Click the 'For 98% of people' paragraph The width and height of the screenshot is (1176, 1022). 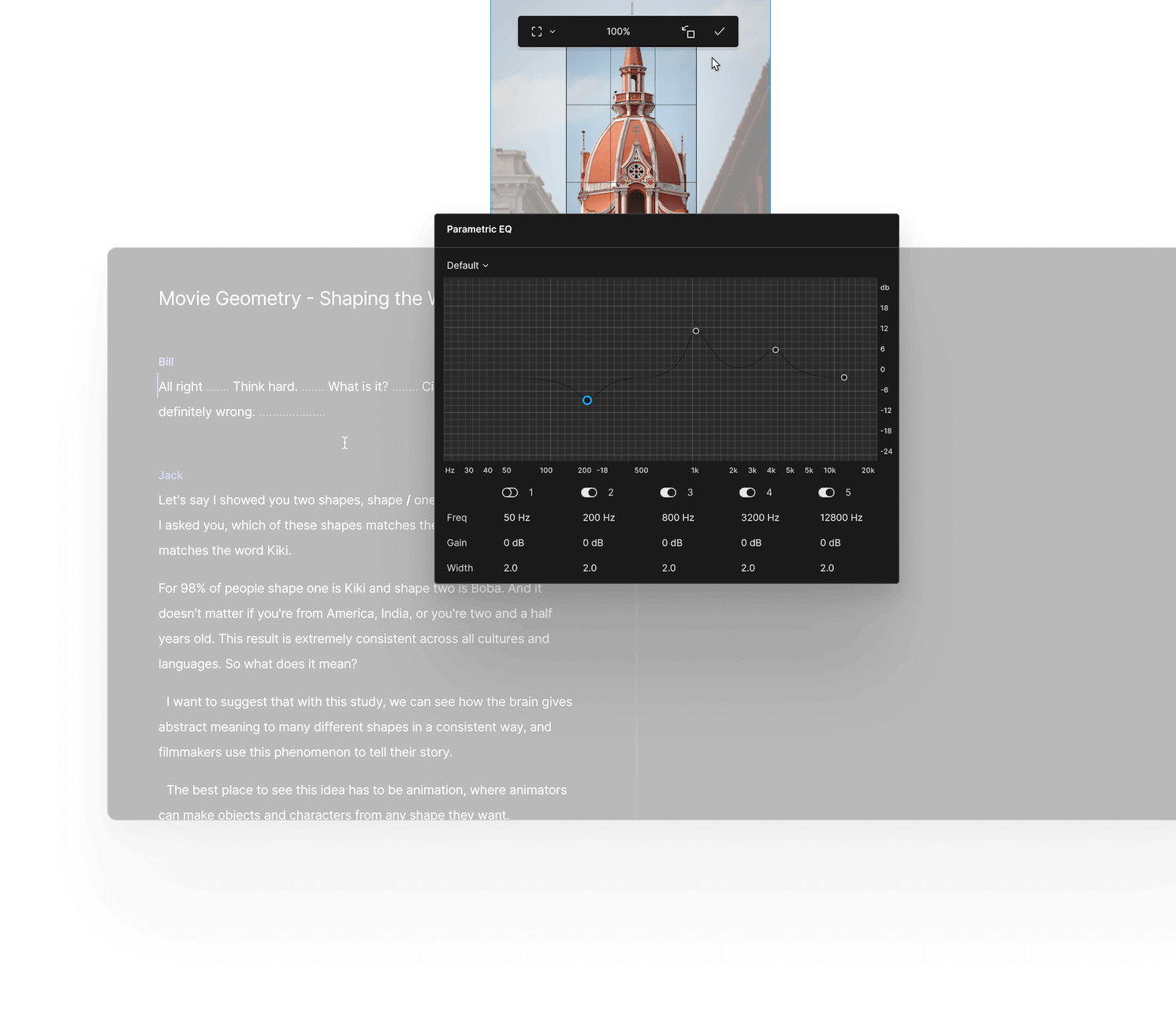click(x=355, y=626)
